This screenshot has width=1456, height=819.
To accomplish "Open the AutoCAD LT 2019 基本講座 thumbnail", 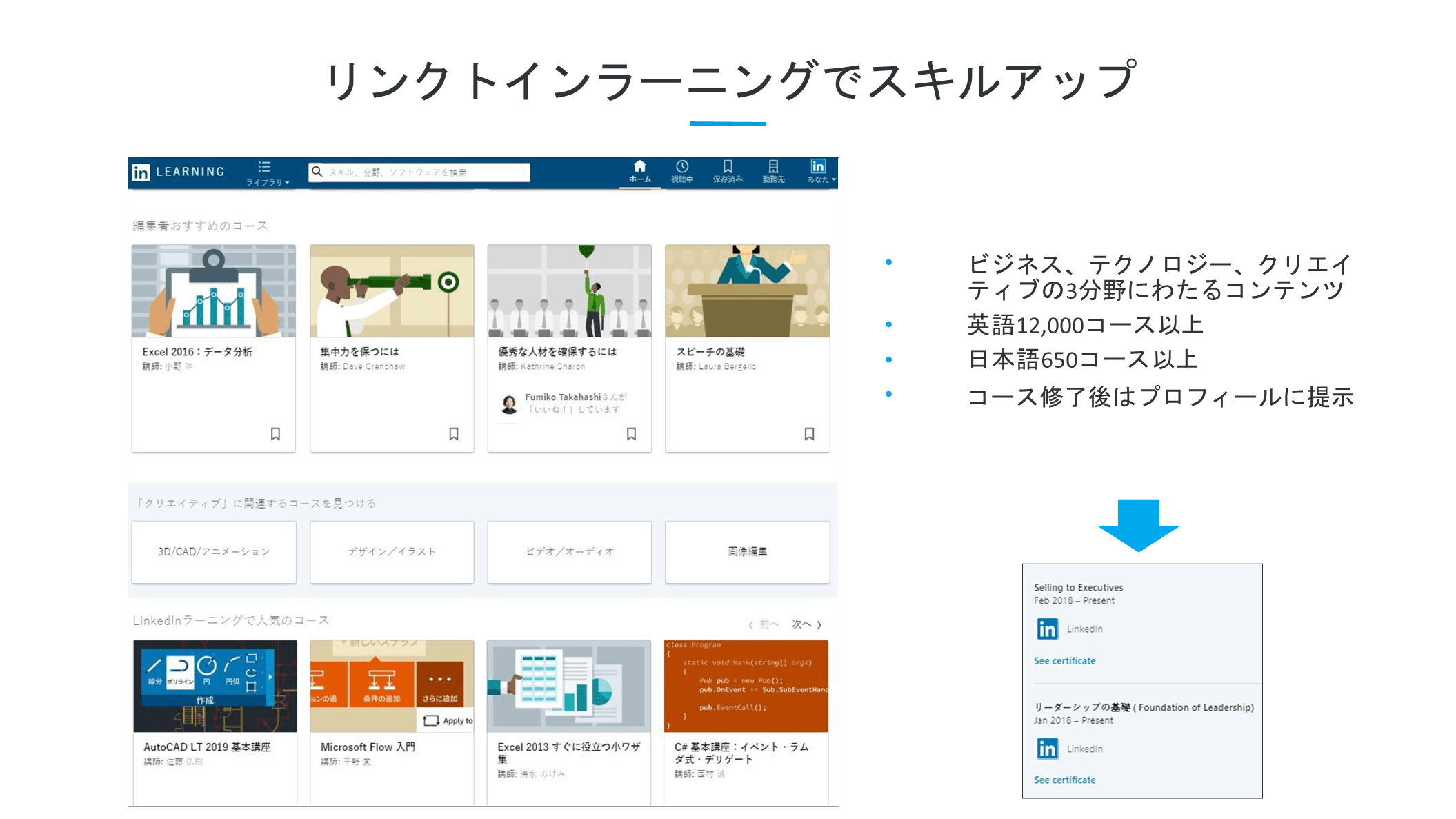I will pyautogui.click(x=215, y=687).
